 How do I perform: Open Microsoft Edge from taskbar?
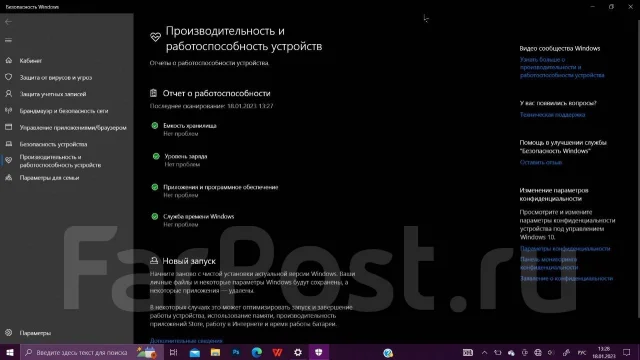pyautogui.click(x=257, y=352)
